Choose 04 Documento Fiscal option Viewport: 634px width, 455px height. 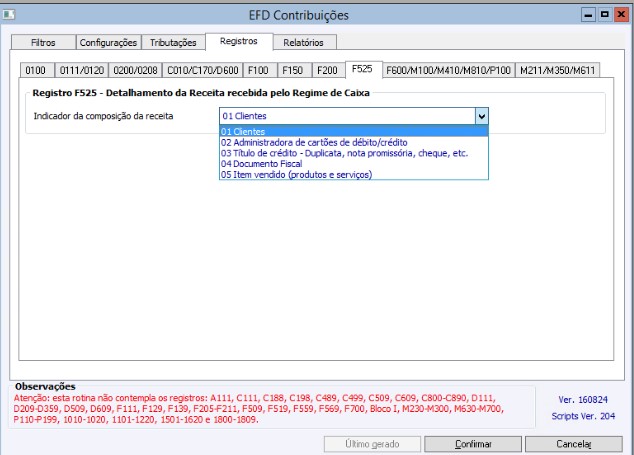click(x=354, y=164)
